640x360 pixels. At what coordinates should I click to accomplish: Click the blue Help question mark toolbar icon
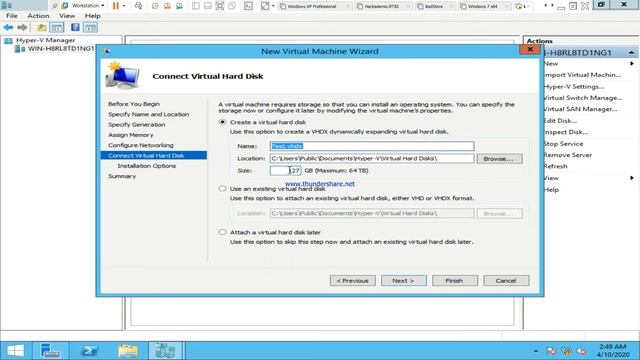(75, 27)
